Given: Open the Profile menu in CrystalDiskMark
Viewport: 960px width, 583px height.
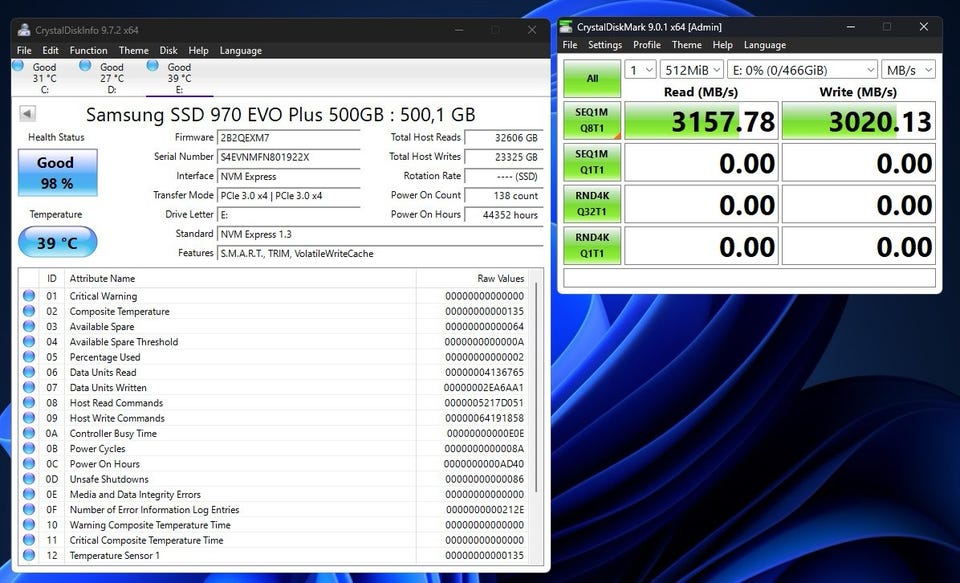Looking at the screenshot, I should click(x=646, y=45).
